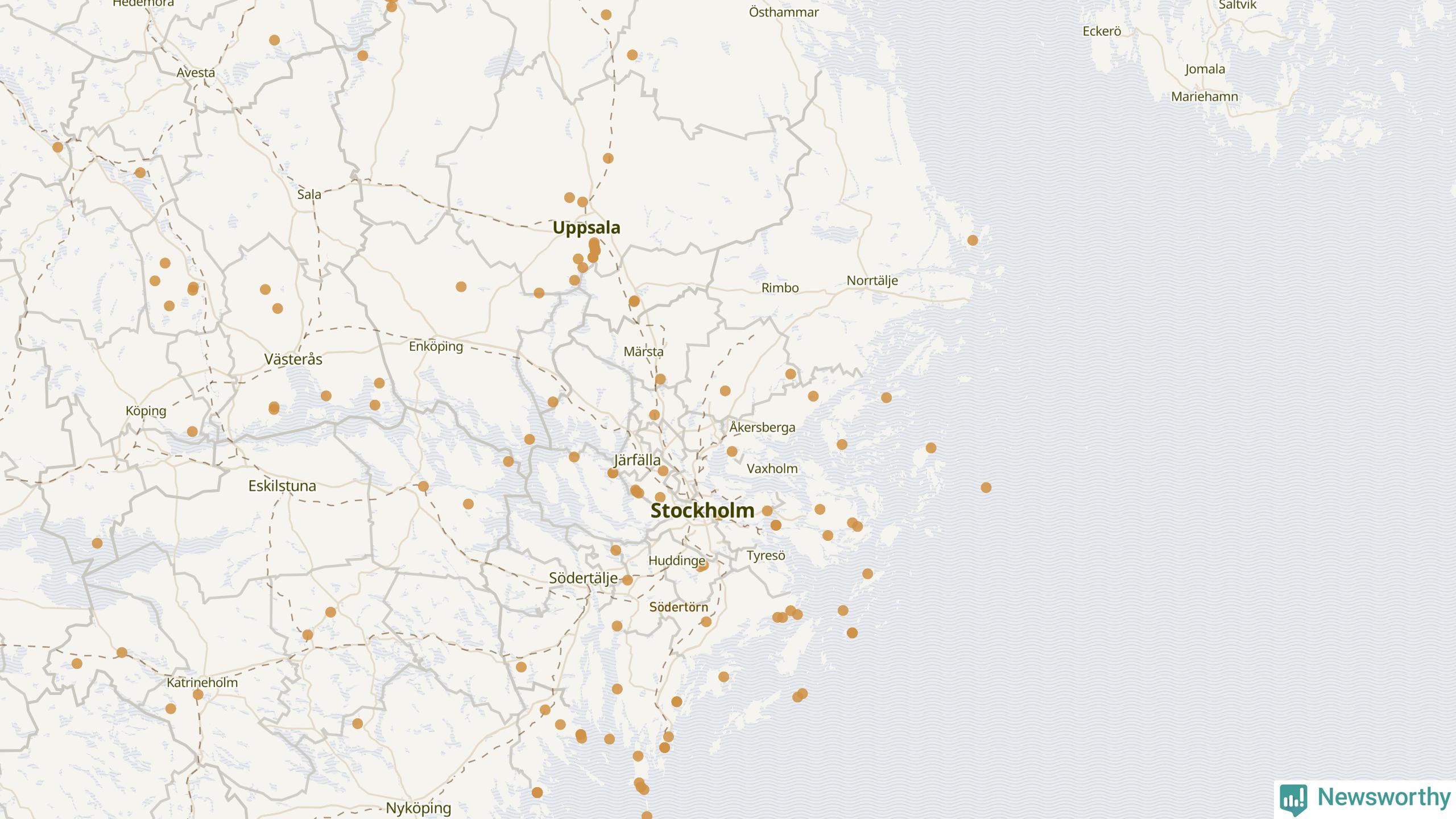Click the Järfälla label
The image size is (1456, 819).
click(x=637, y=460)
